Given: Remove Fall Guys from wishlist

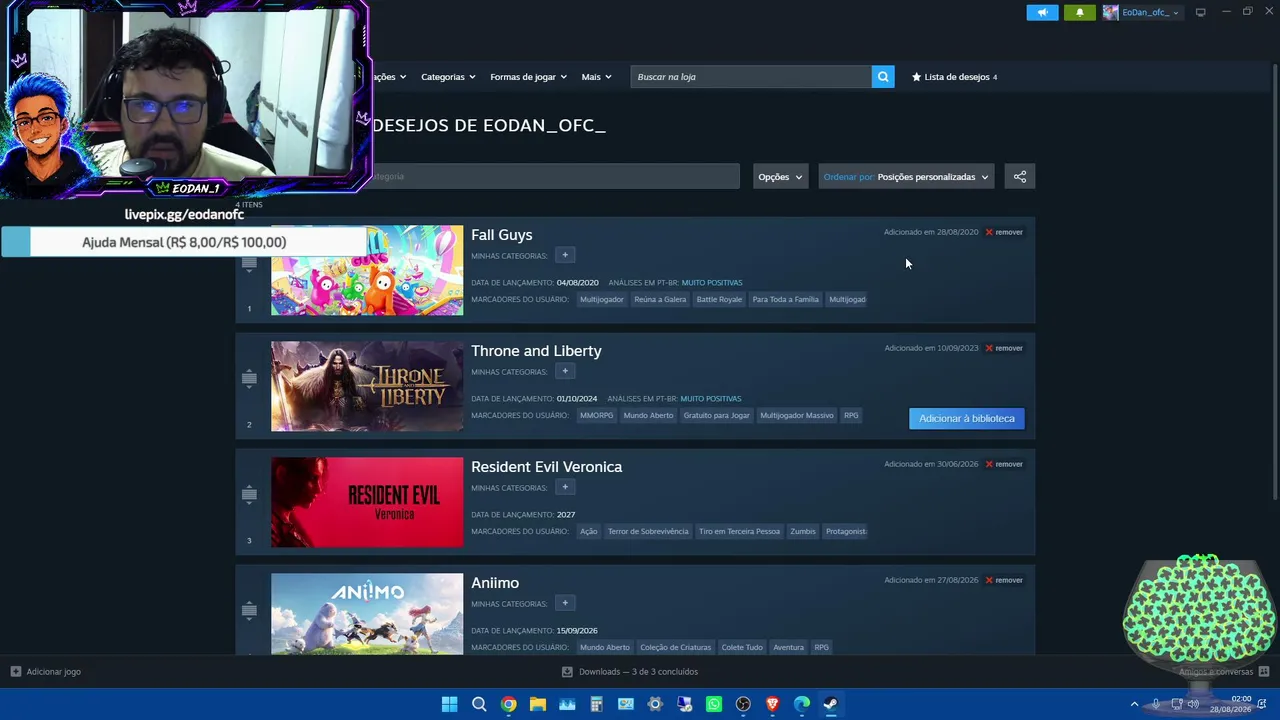Looking at the screenshot, I should click(x=1004, y=232).
